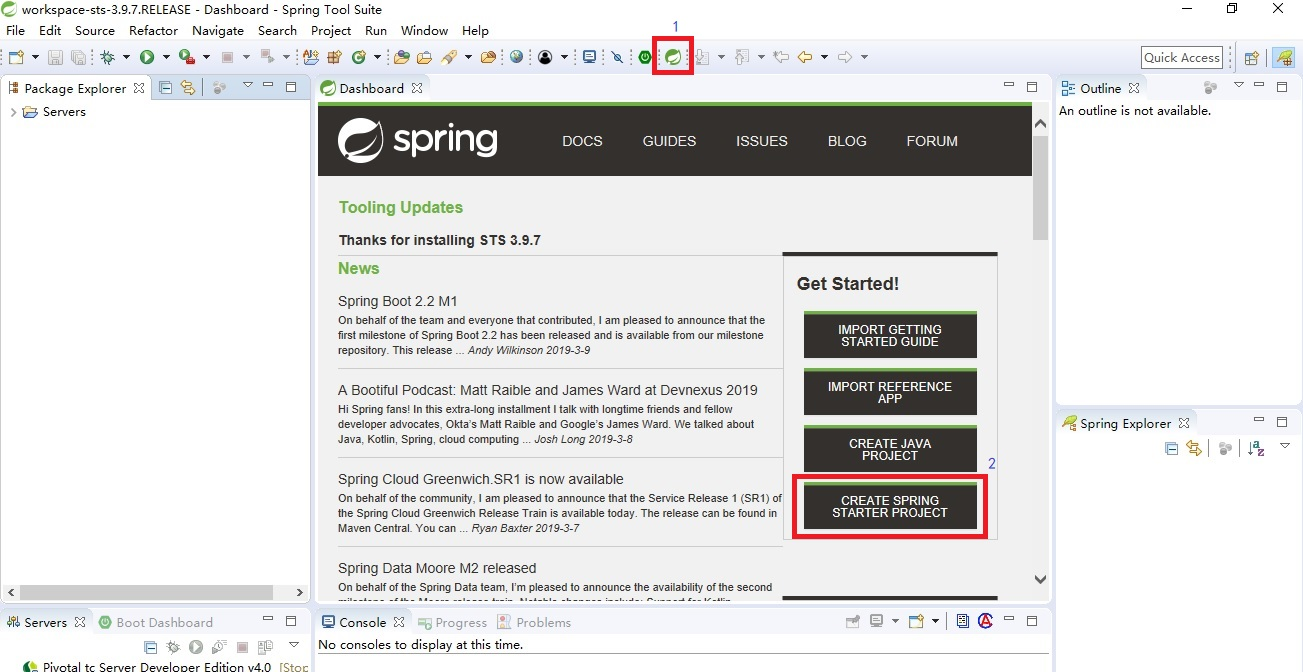Viewport: 1303px width, 672px height.
Task: Close the Dashboard tab
Action: point(417,88)
